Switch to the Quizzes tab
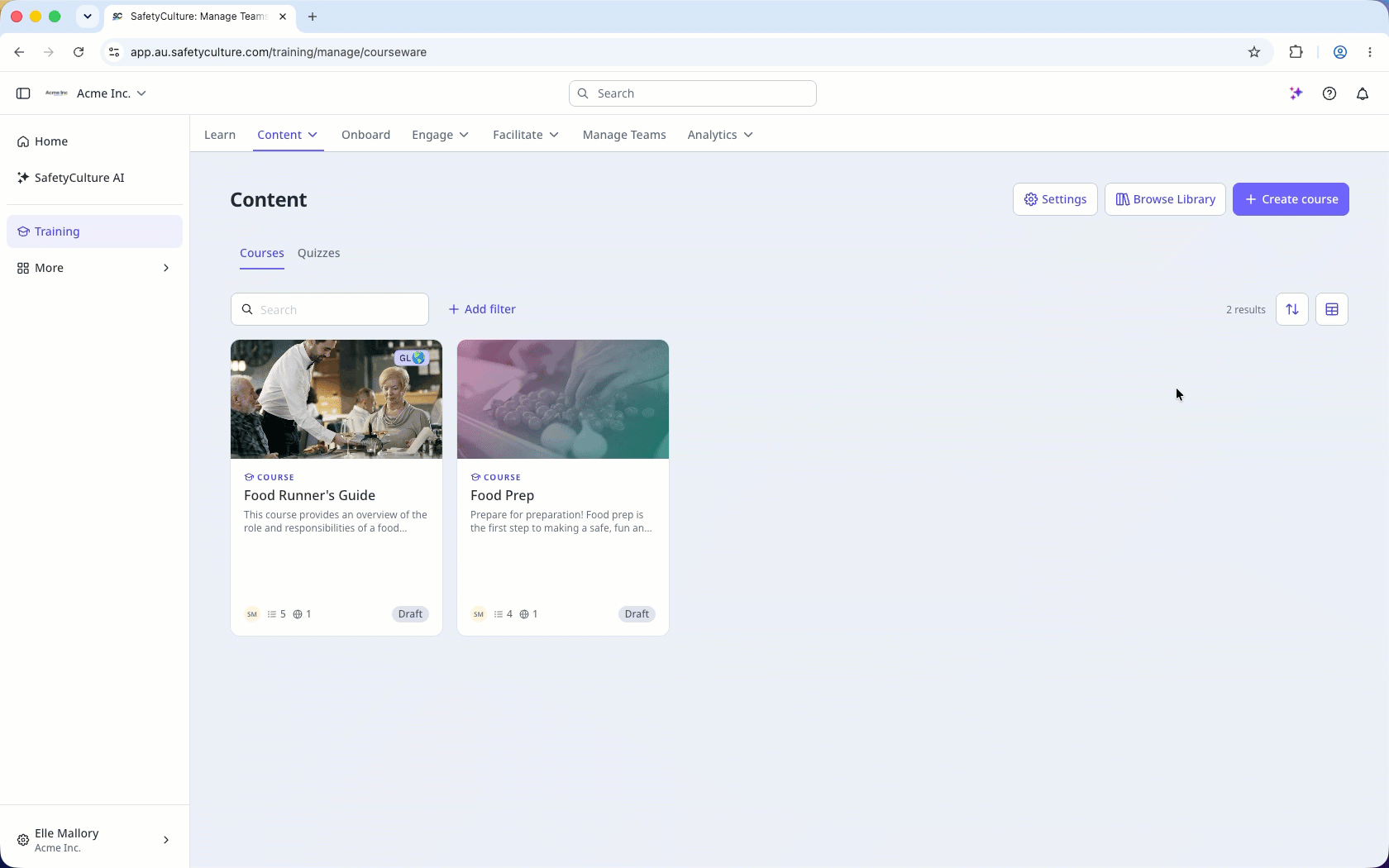 click(318, 253)
